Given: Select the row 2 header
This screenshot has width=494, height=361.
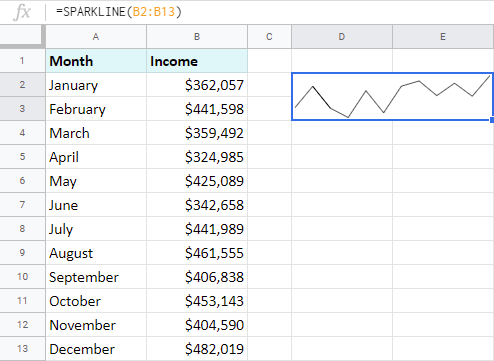Looking at the screenshot, I should 22,85.
